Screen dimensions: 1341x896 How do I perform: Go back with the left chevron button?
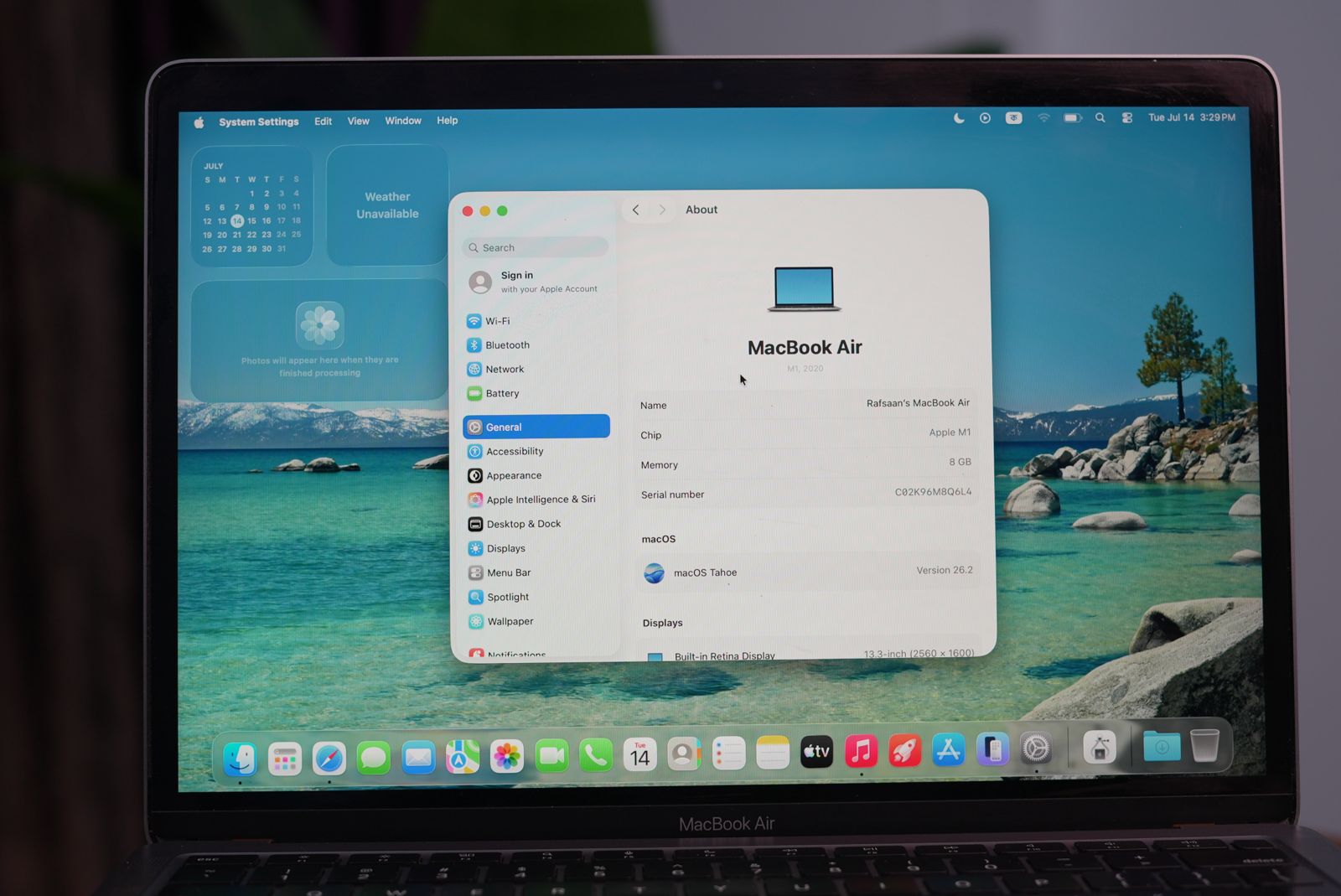pyautogui.click(x=636, y=210)
